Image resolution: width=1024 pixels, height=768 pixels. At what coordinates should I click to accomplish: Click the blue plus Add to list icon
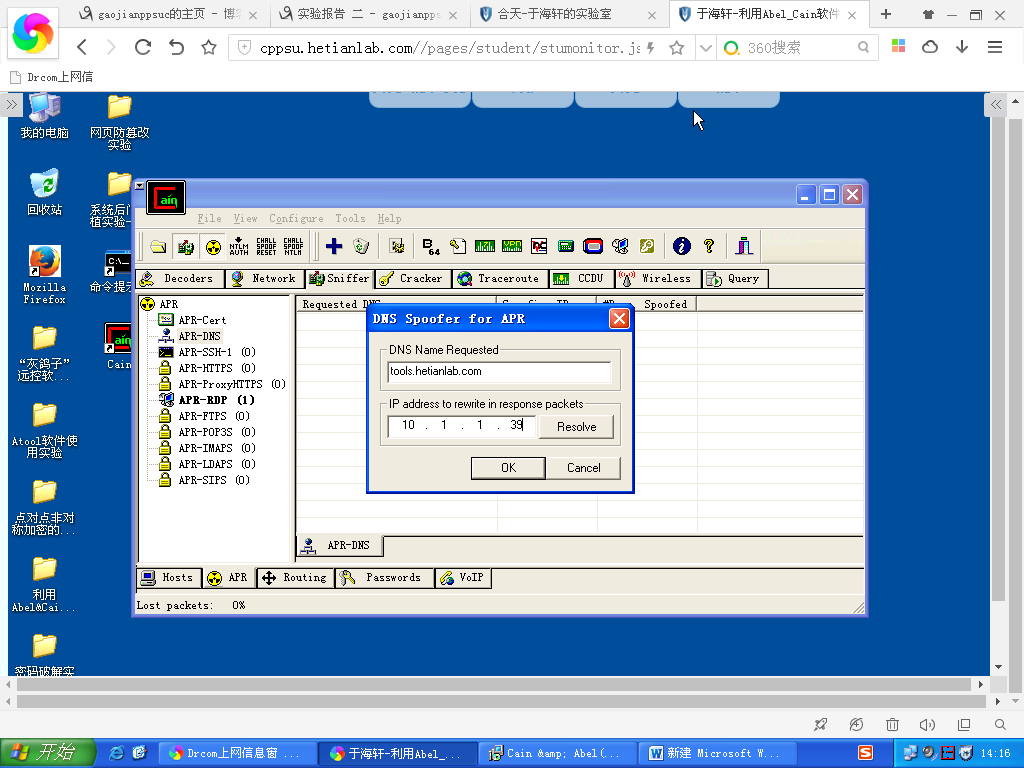coord(334,246)
